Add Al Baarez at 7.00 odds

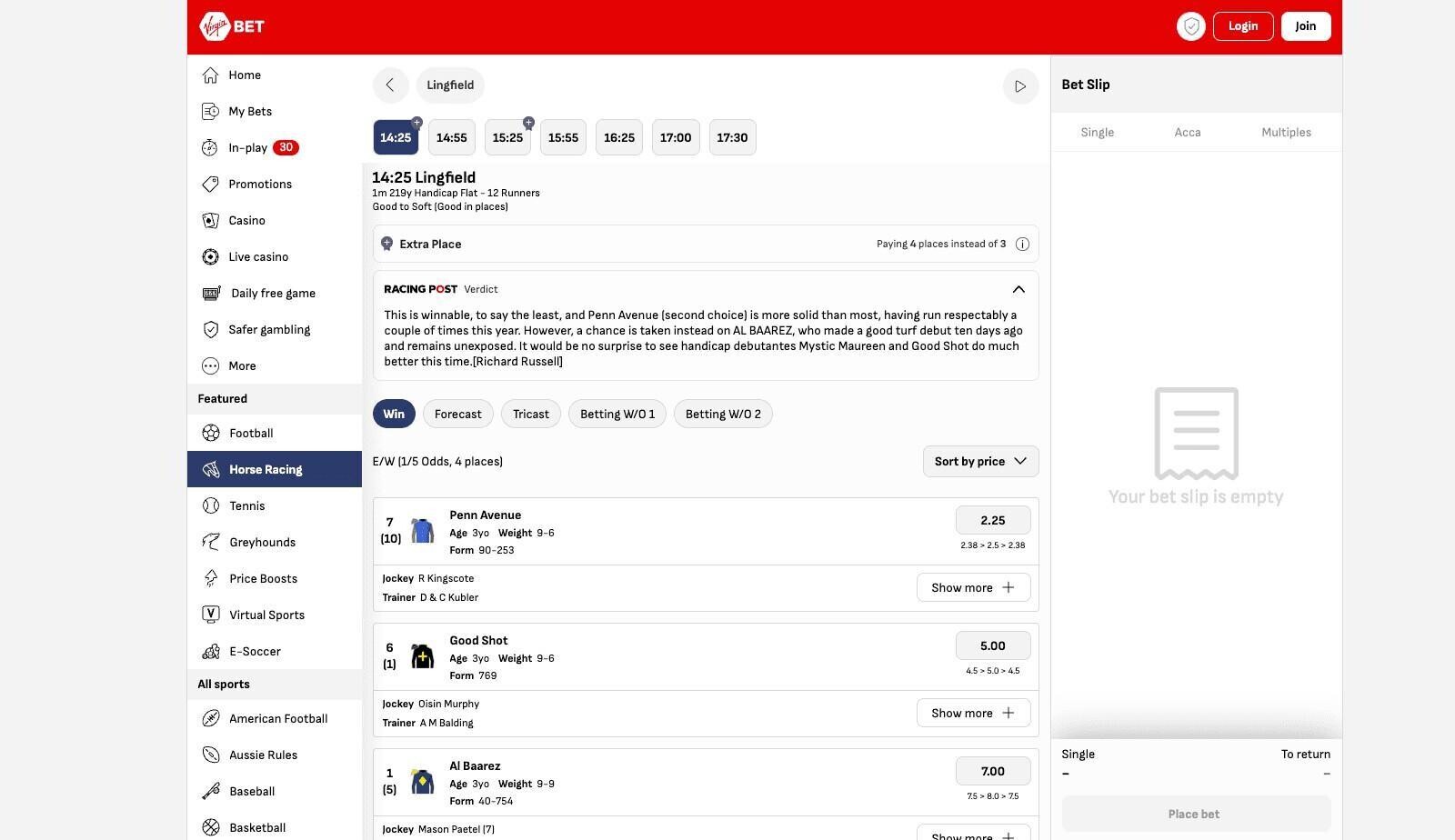click(x=993, y=771)
